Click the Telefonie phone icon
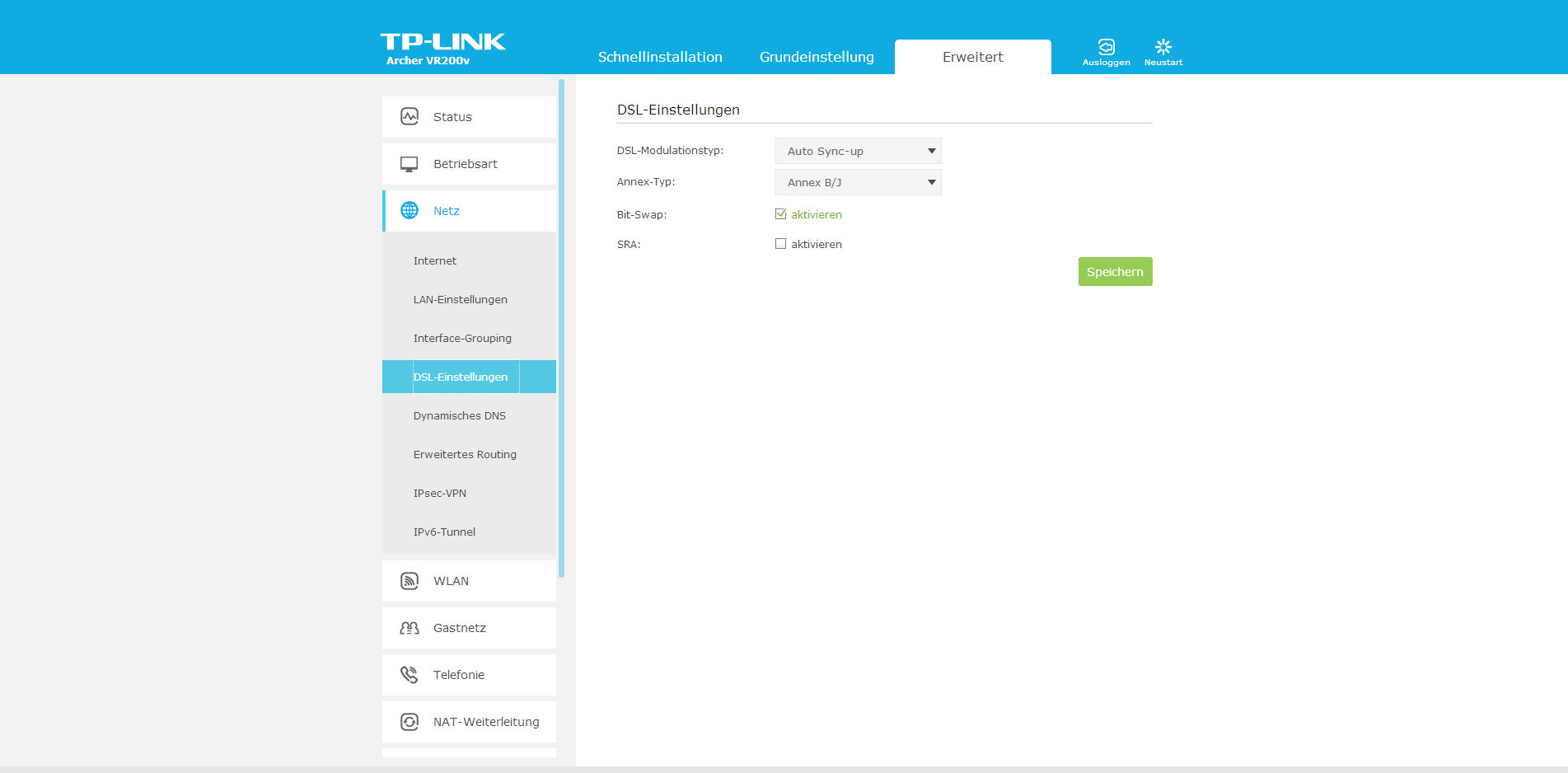The width and height of the screenshot is (1568, 773). [x=410, y=675]
